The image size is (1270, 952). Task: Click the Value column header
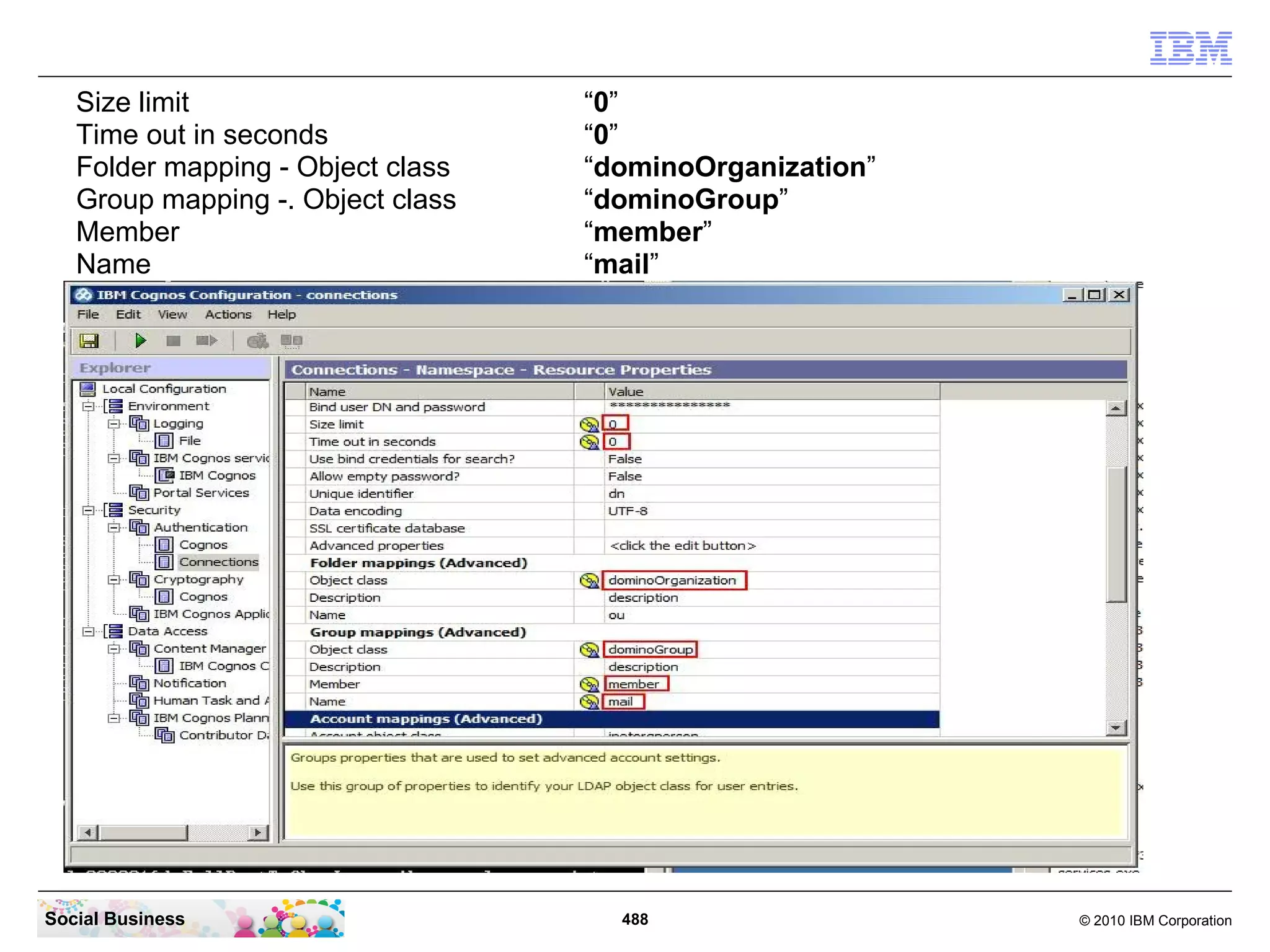coord(772,392)
